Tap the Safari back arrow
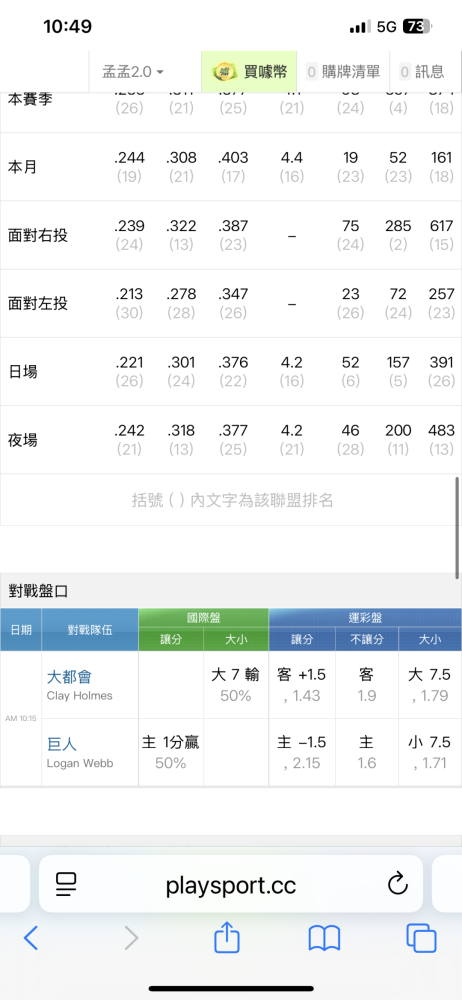Viewport: 462px width, 1000px height. tap(31, 938)
